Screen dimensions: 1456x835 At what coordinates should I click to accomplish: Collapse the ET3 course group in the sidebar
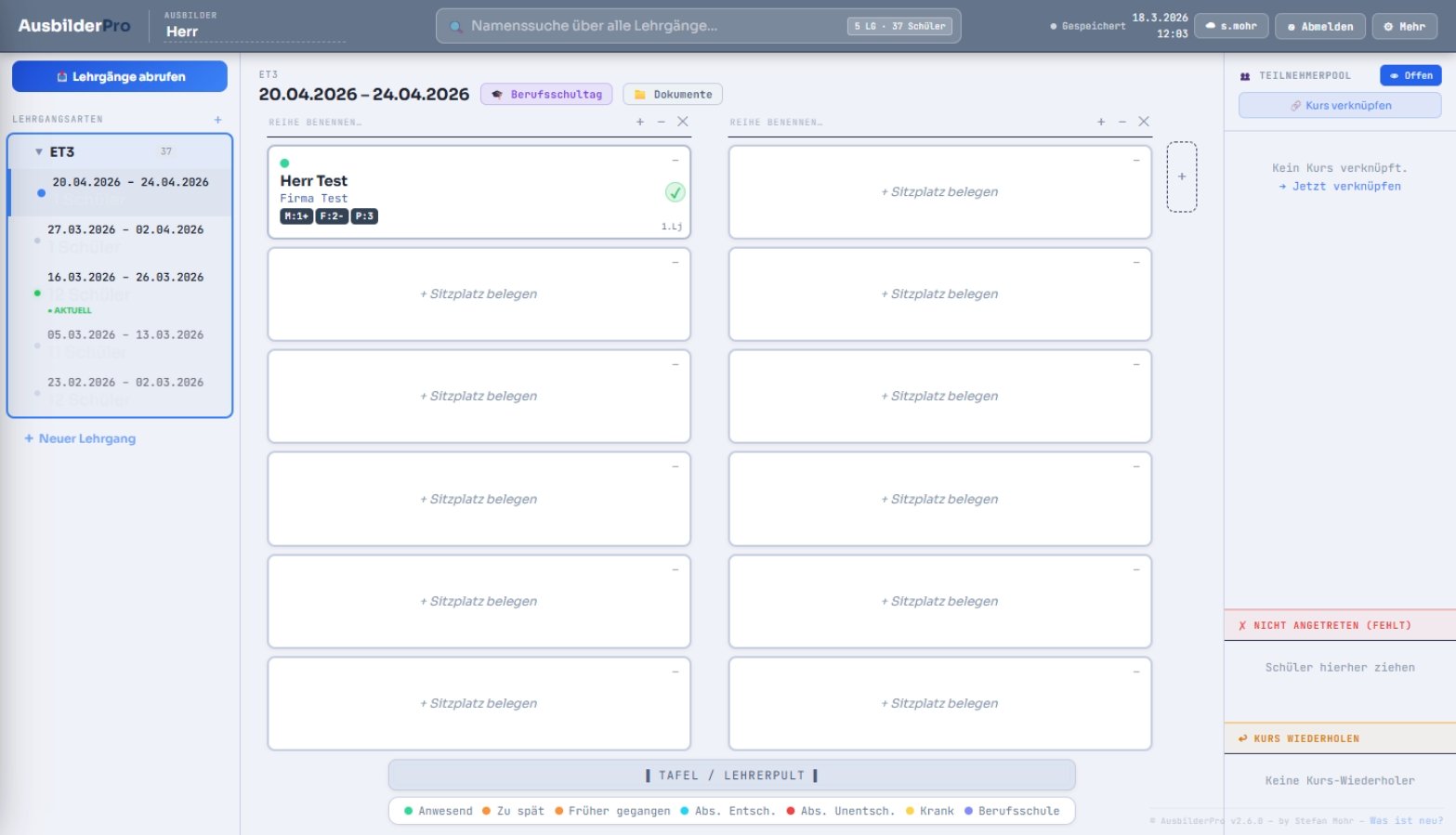[x=38, y=150]
